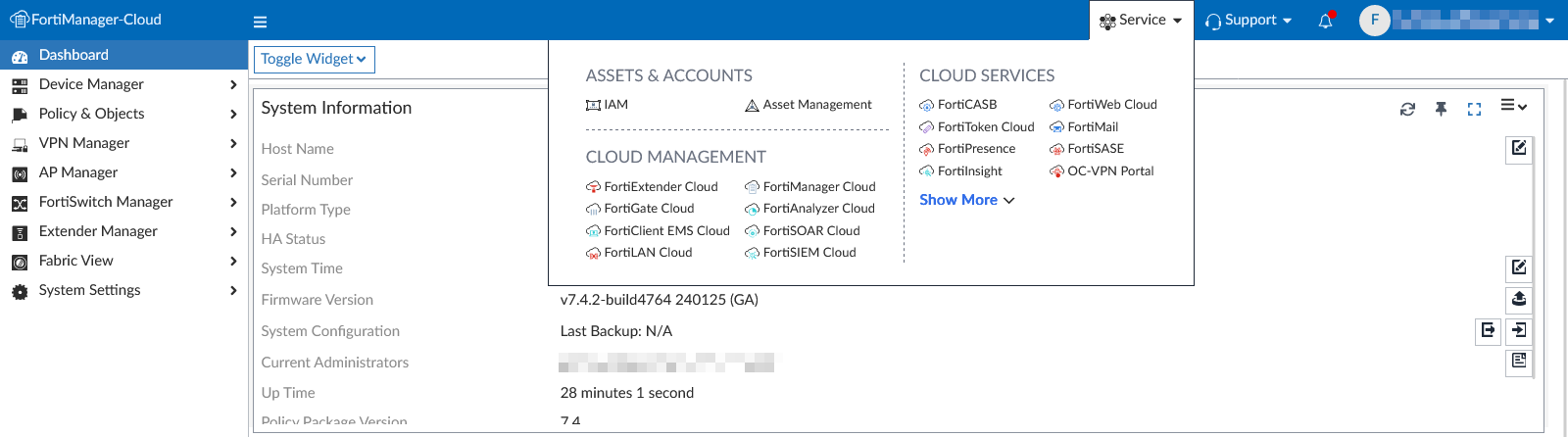Click the hamburger menu icon in header
This screenshot has height=437, width=1568.
260,22
